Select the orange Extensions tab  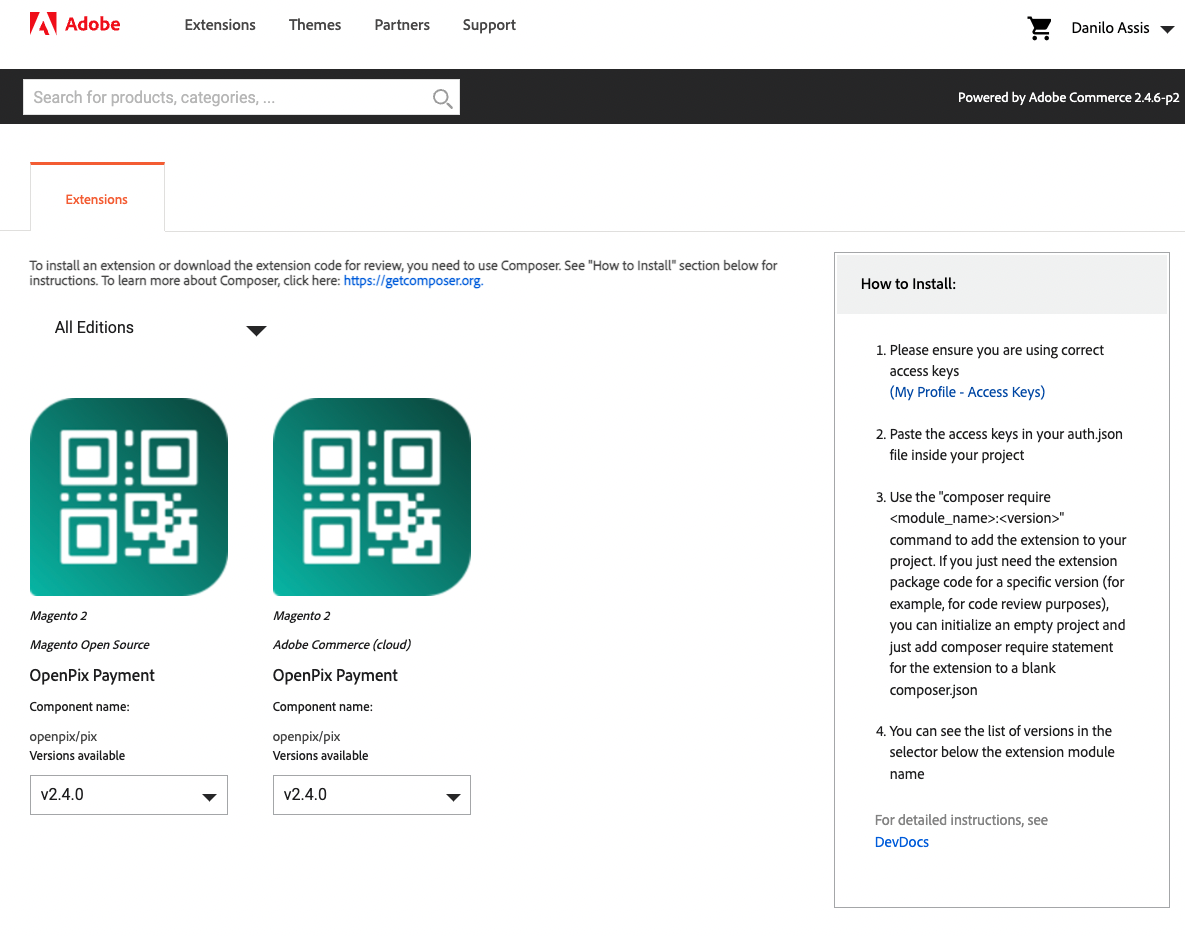pos(97,199)
